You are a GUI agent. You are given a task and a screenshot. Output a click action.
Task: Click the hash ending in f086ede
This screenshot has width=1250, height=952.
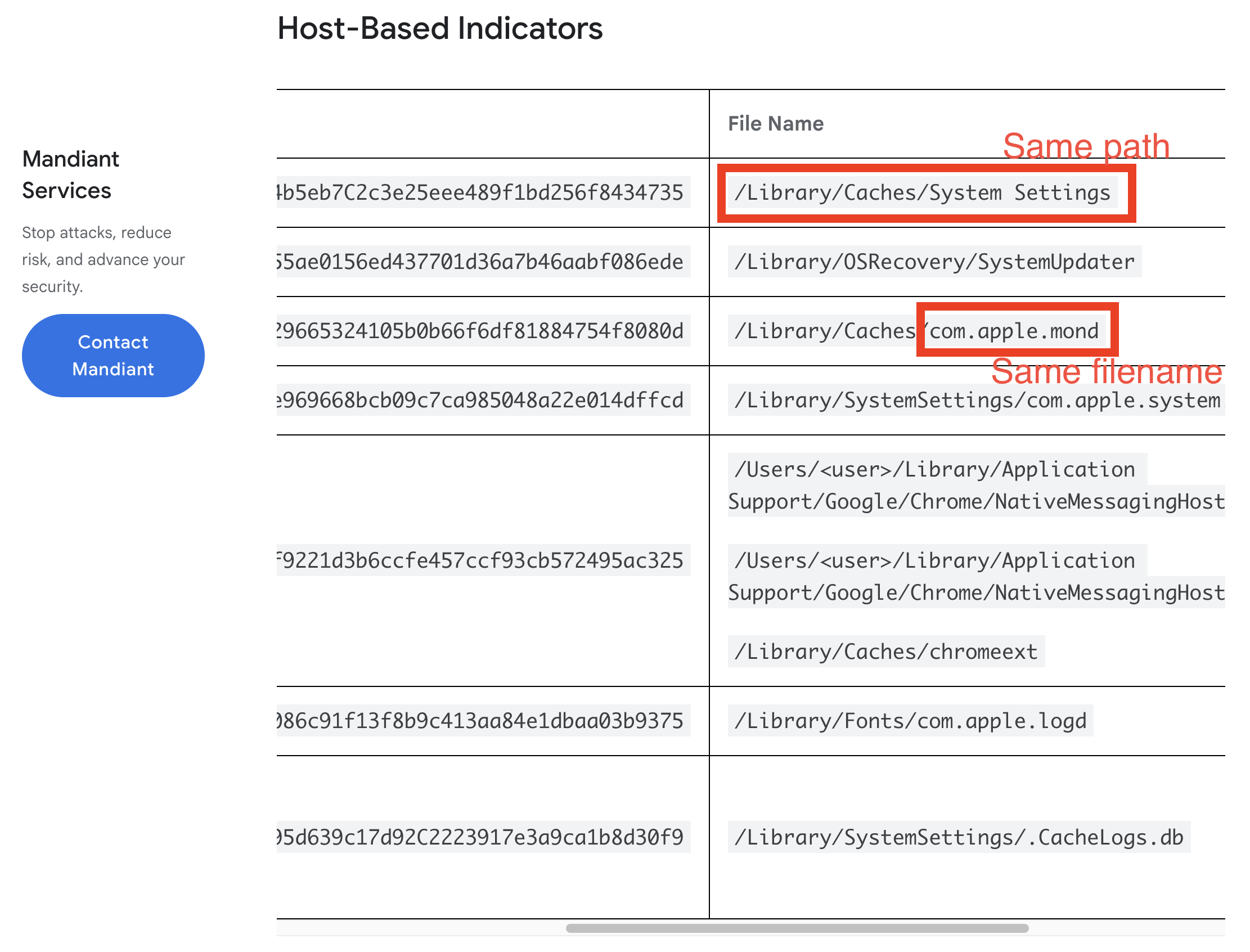(482, 262)
